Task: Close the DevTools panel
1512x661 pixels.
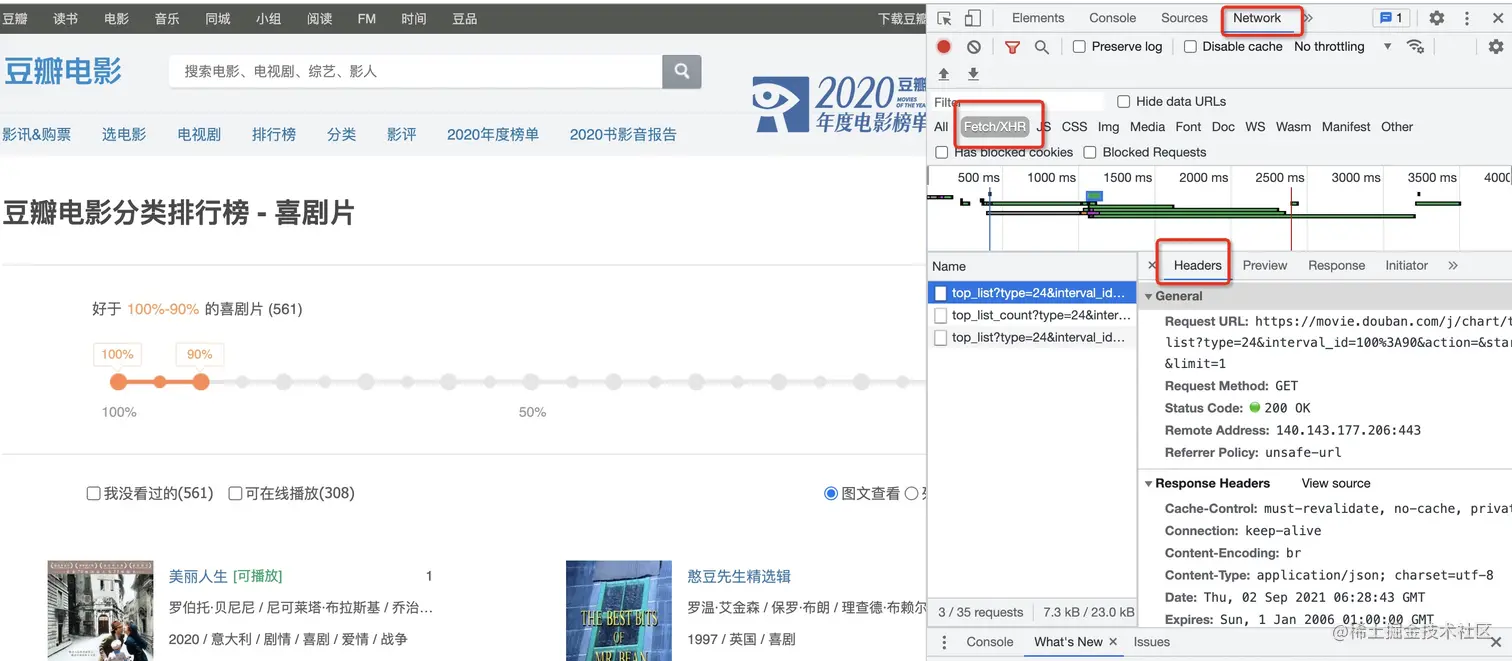Action: (x=1496, y=18)
